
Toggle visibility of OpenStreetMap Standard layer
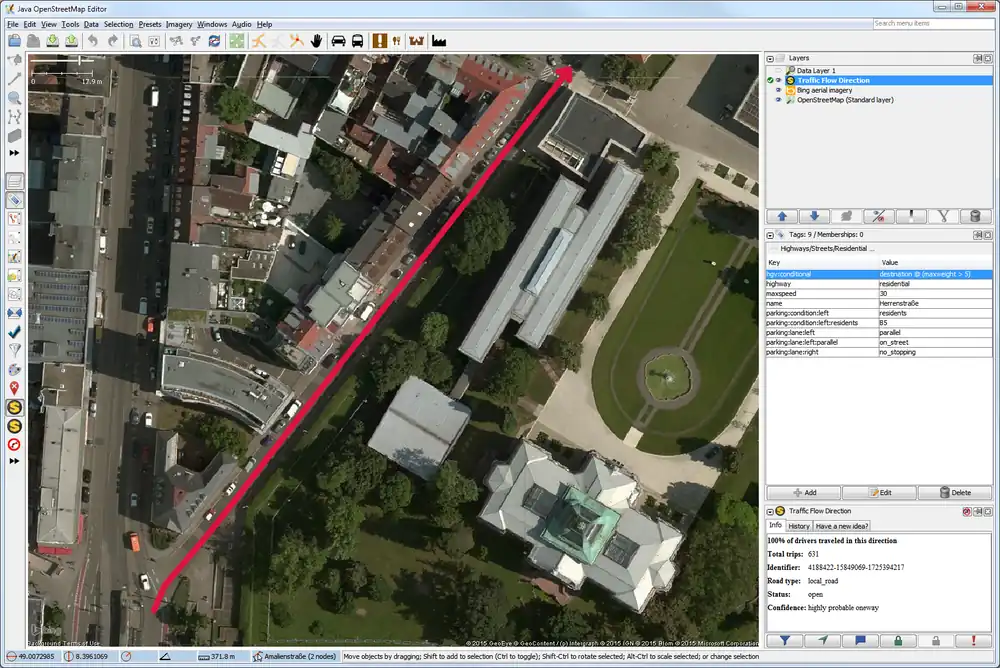[x=779, y=100]
